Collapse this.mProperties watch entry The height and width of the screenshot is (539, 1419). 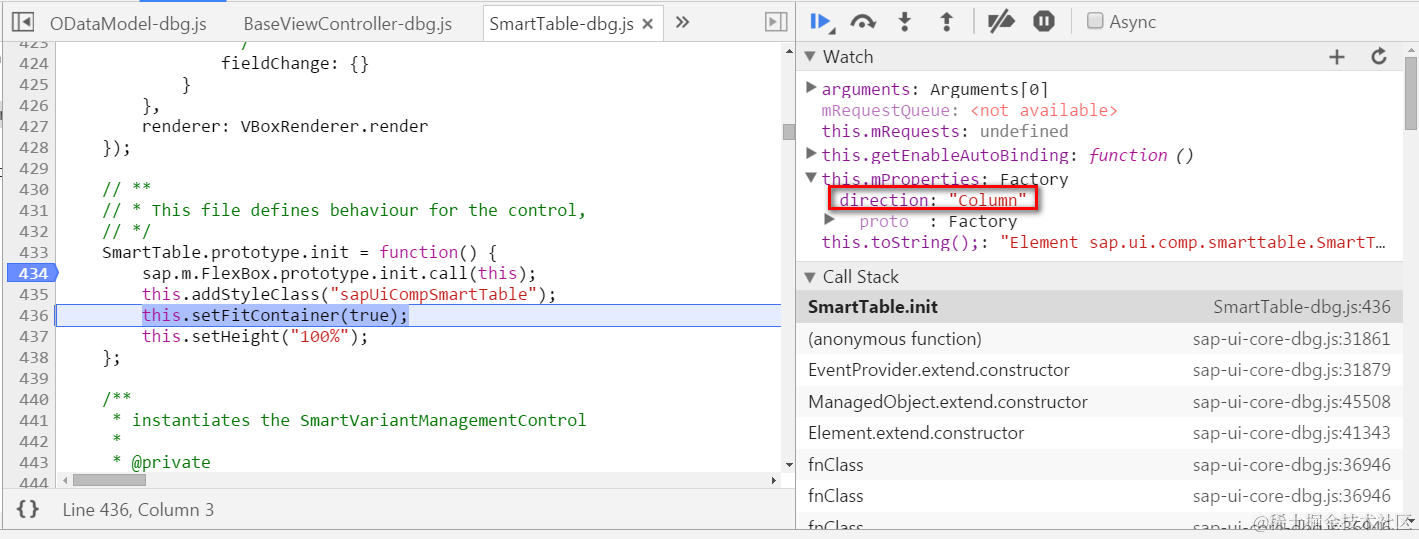pyautogui.click(x=811, y=178)
